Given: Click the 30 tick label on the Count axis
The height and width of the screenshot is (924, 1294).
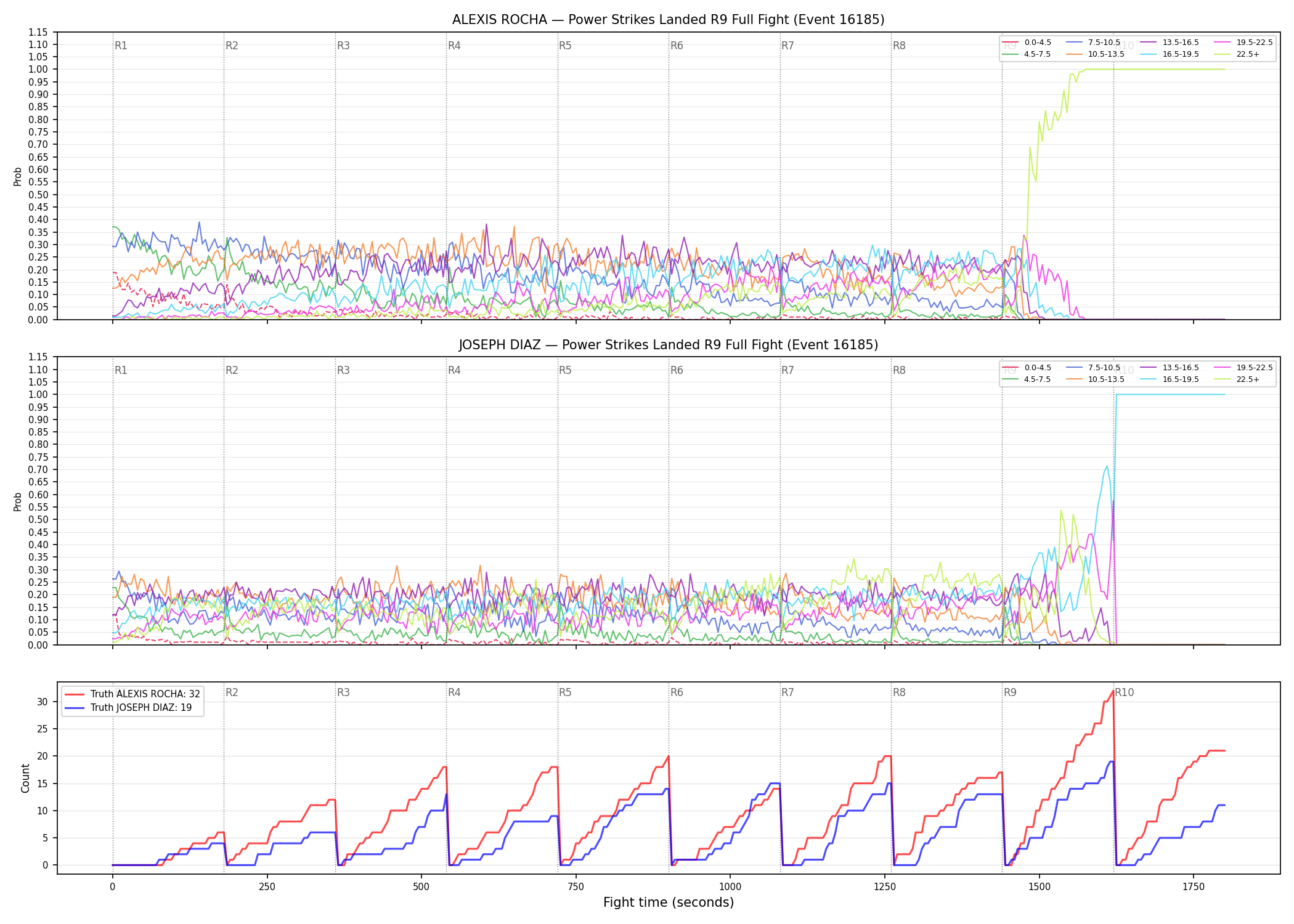Looking at the screenshot, I should 43,702.
